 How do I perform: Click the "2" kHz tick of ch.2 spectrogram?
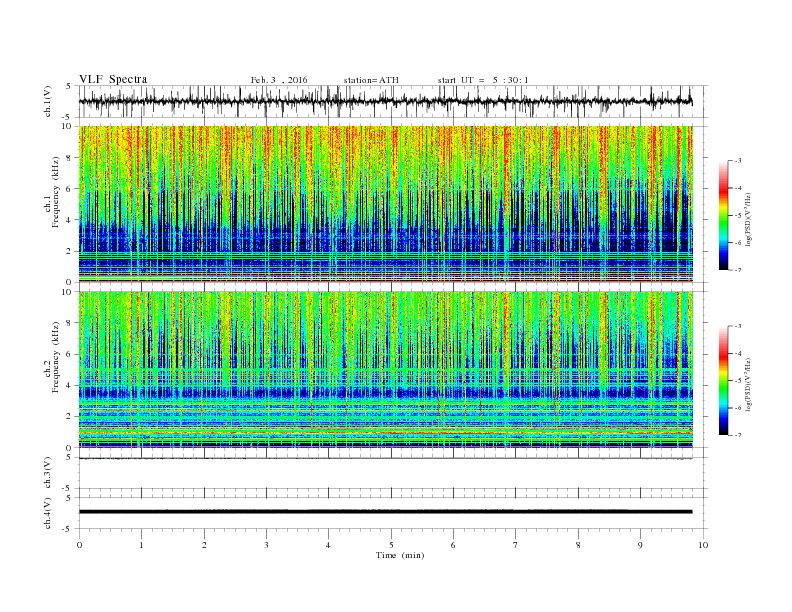click(70, 417)
